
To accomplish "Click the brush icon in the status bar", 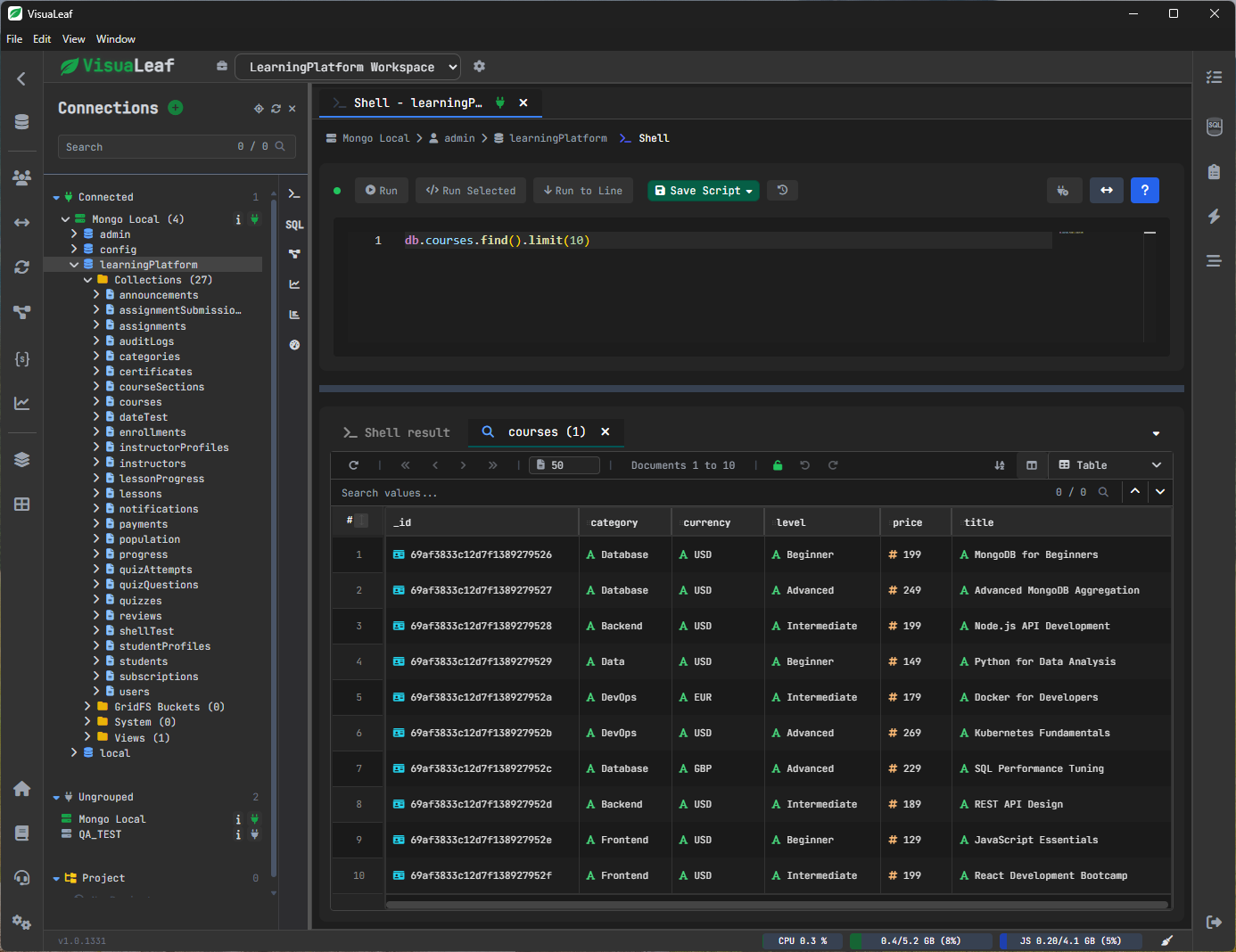I will point(1166,940).
